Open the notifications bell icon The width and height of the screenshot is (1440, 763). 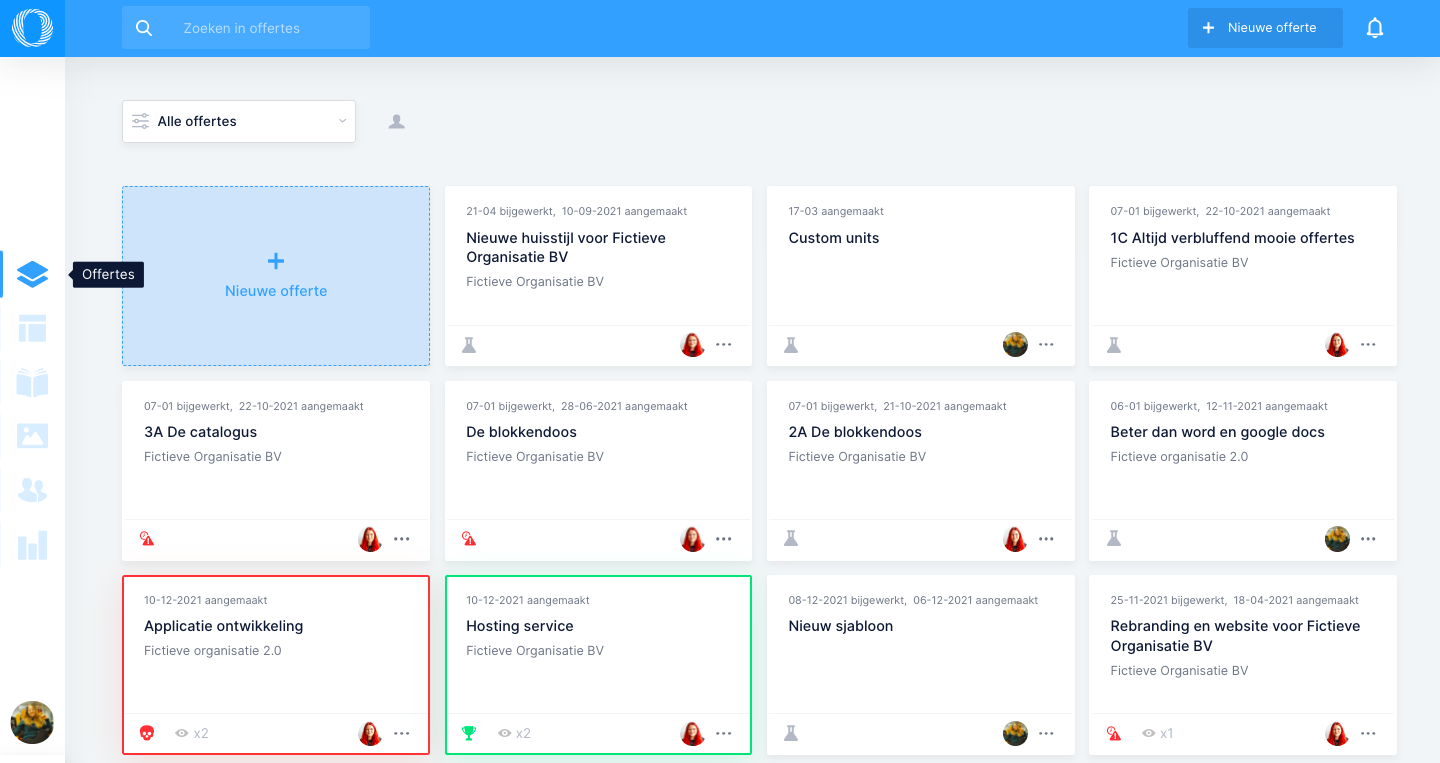1375,28
